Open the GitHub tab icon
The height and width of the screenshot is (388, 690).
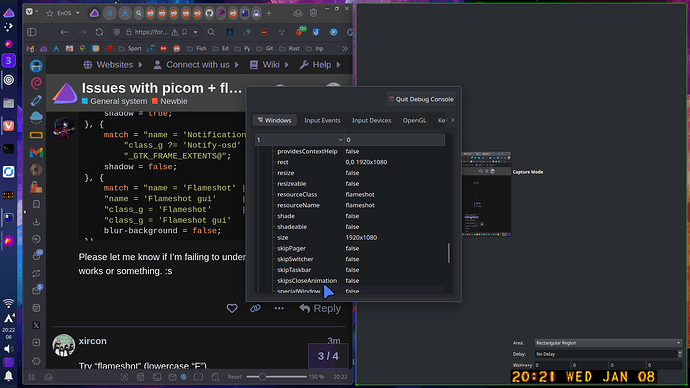click(209, 13)
